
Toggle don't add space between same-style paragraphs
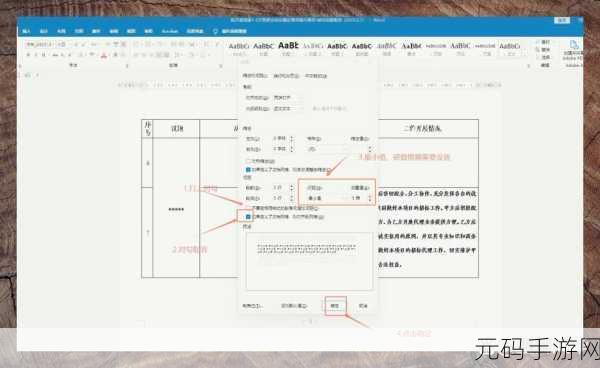pos(248,208)
